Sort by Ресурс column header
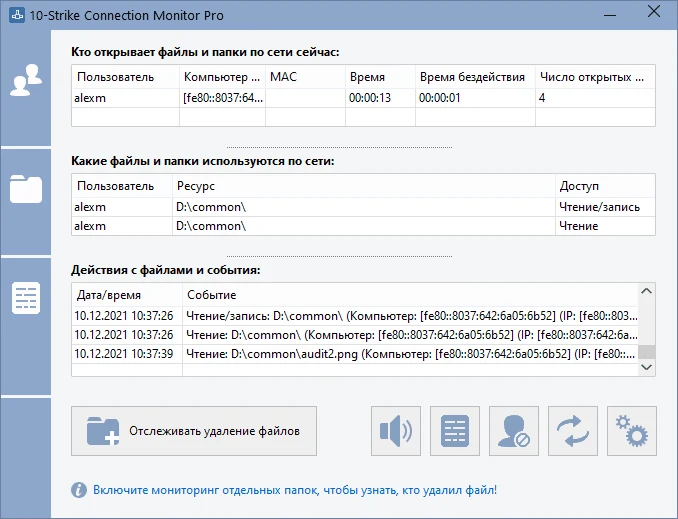The width and height of the screenshot is (678, 519). [364, 186]
